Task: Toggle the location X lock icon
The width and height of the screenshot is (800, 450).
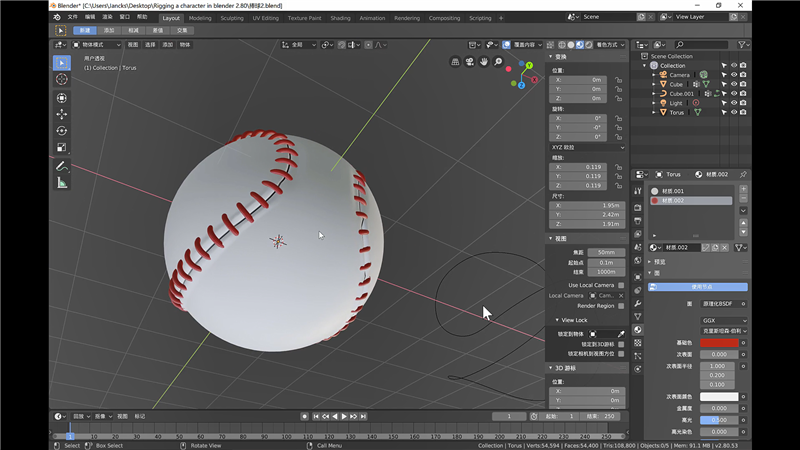Action: pyautogui.click(x=618, y=80)
